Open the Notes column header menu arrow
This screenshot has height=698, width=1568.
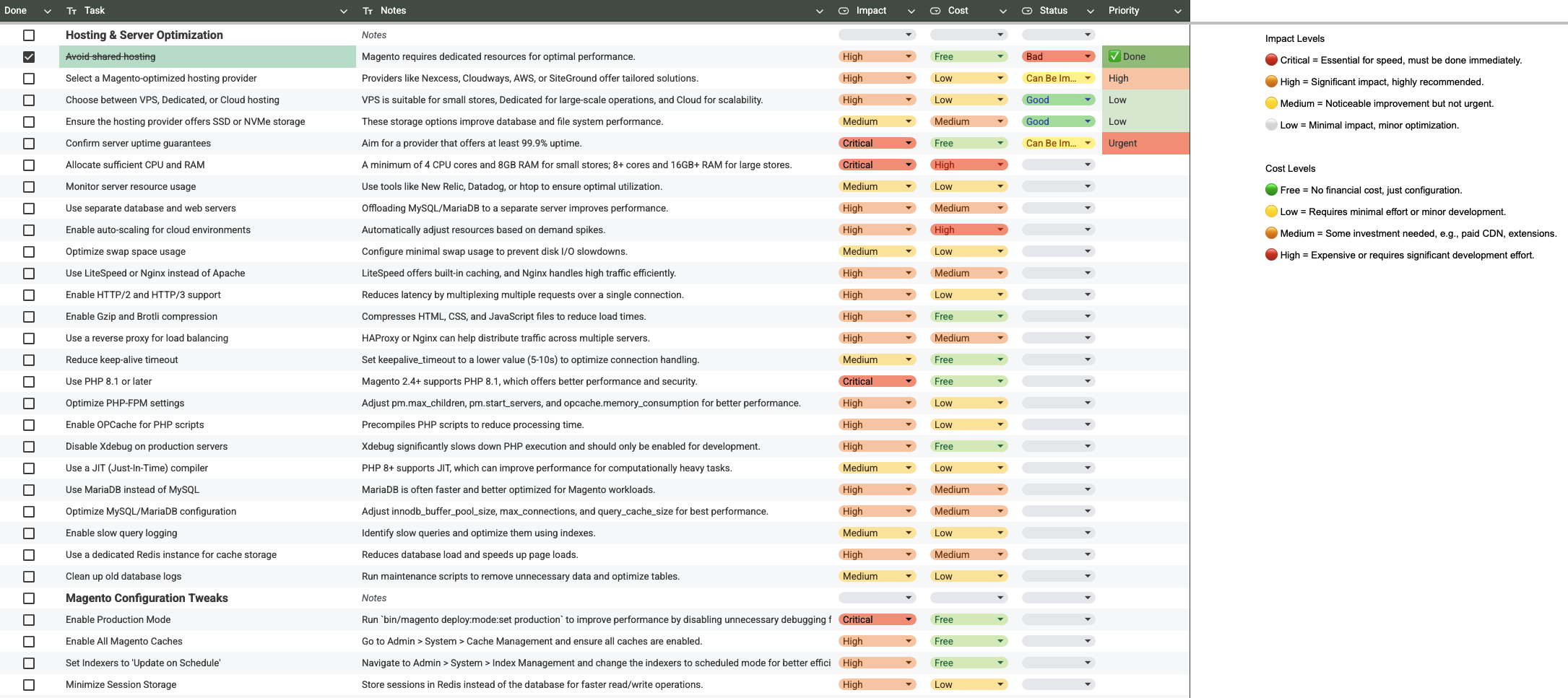tap(819, 11)
